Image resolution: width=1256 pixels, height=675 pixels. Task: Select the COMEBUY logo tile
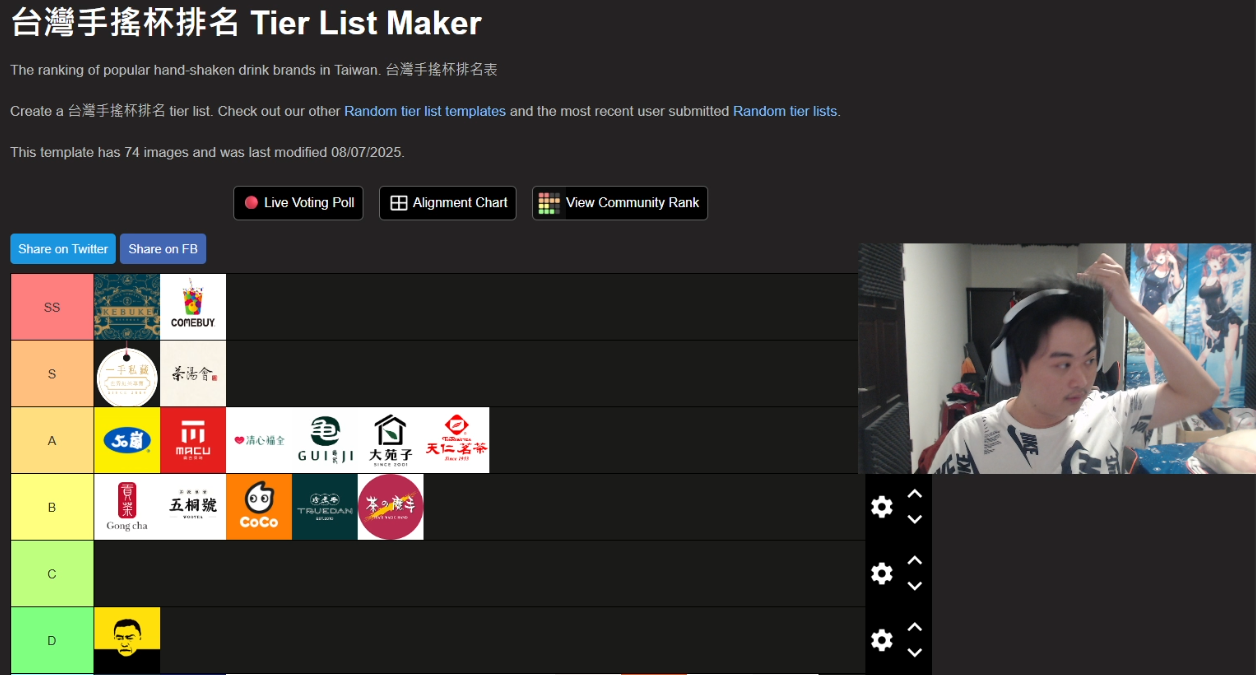[193, 307]
